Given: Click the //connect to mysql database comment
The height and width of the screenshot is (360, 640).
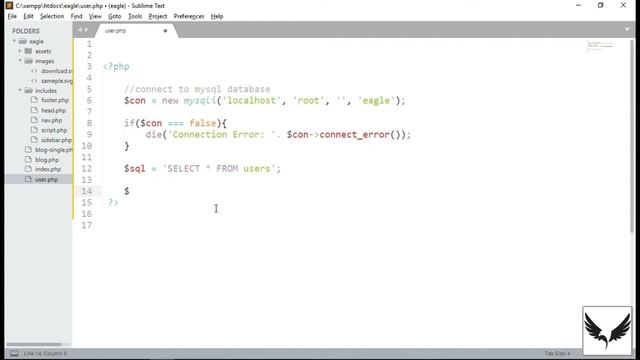Looking at the screenshot, I should point(197,89).
